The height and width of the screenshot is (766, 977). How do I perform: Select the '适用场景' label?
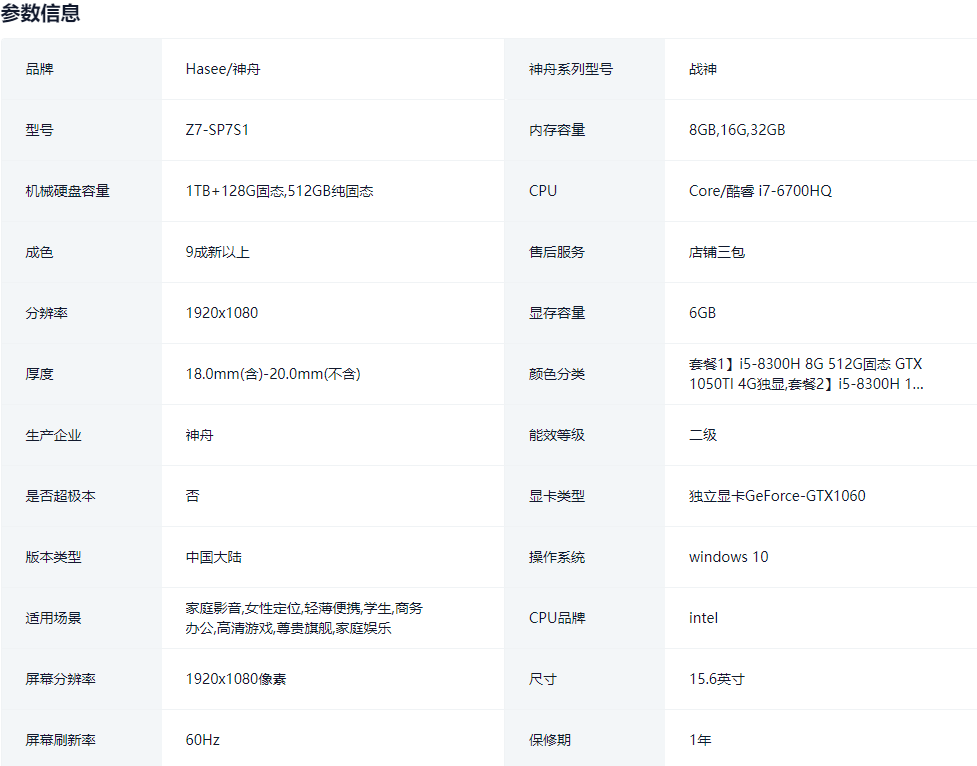(x=54, y=618)
